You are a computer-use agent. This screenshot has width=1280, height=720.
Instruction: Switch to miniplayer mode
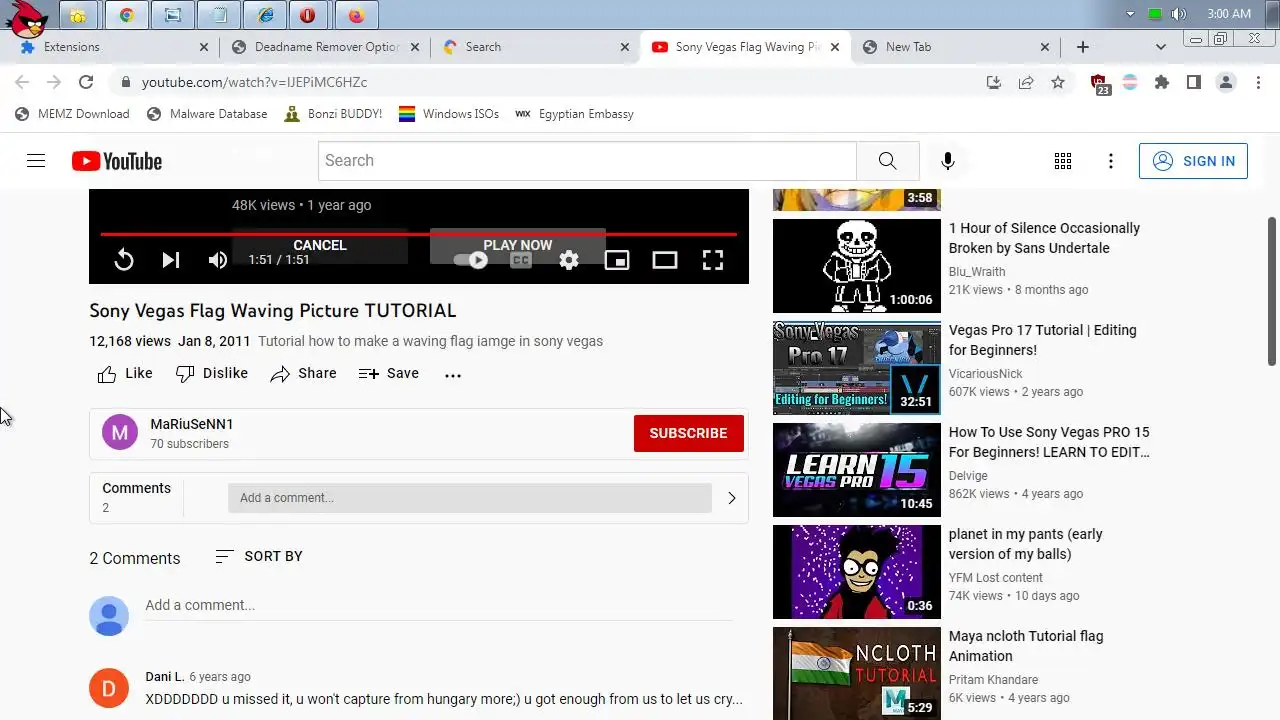click(x=617, y=260)
